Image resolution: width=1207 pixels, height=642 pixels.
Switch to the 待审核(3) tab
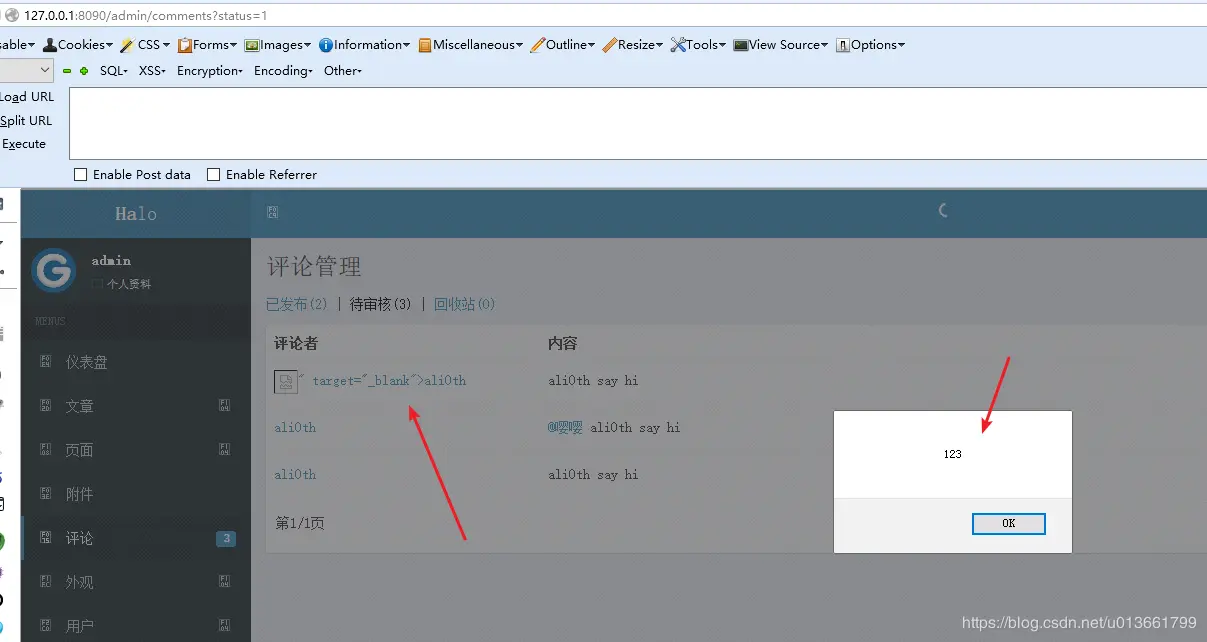tap(381, 304)
